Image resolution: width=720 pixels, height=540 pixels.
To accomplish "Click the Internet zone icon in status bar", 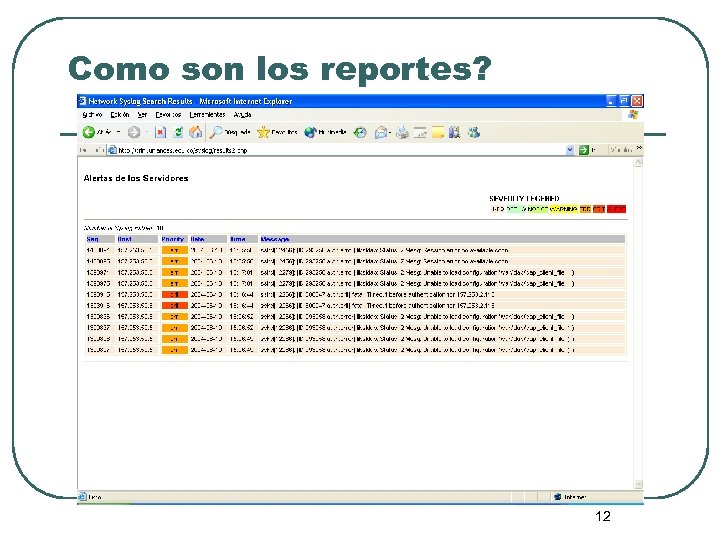I will point(557,497).
